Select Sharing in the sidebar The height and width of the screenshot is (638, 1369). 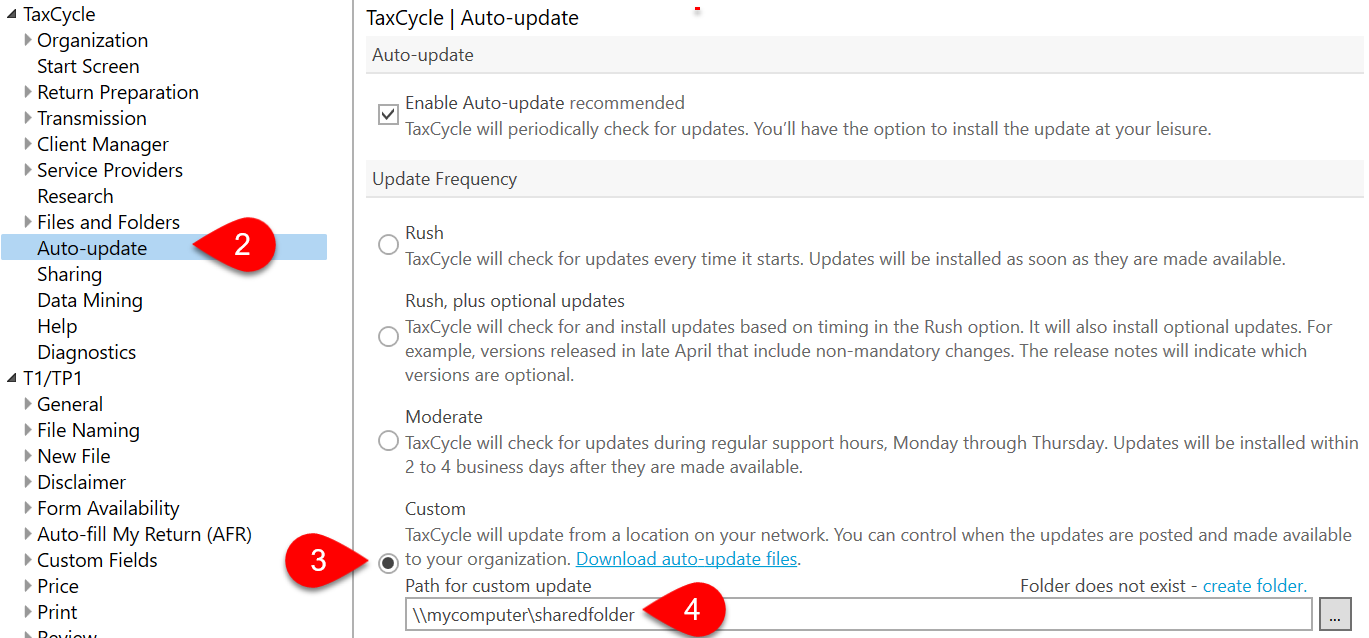coord(69,274)
